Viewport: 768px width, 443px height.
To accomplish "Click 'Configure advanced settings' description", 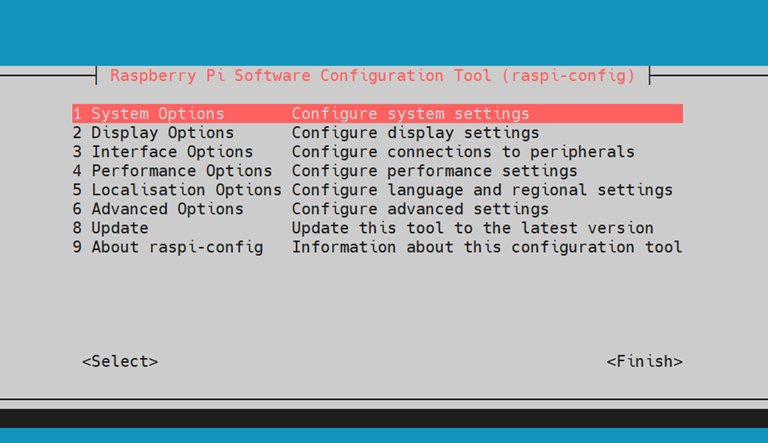I will tap(420, 209).
